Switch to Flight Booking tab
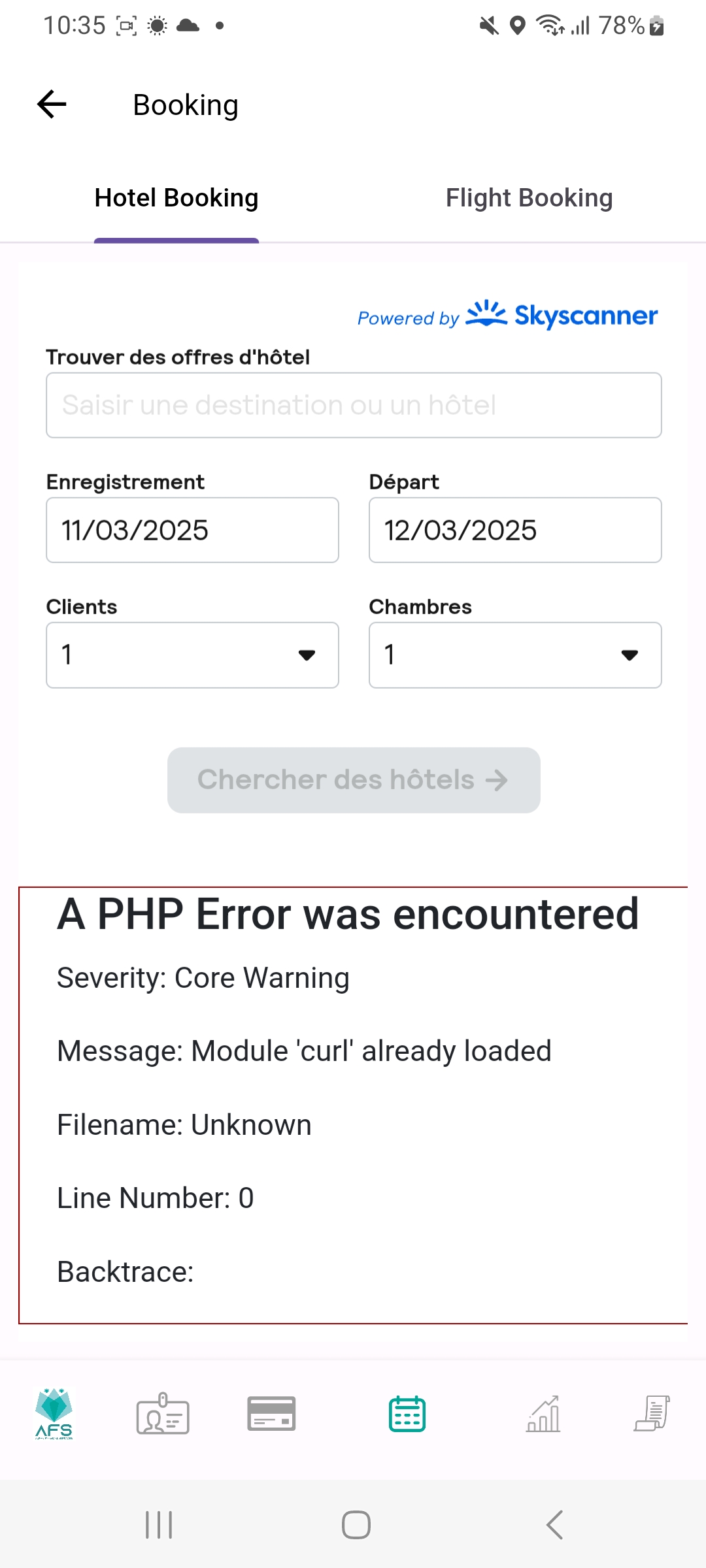Viewport: 706px width, 1568px height. click(x=529, y=198)
